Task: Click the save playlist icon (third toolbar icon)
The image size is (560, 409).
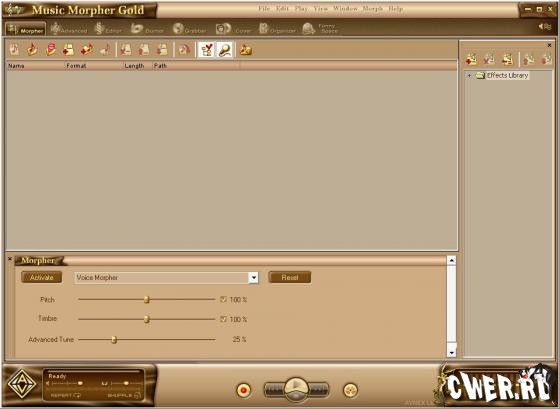Action: [51, 50]
